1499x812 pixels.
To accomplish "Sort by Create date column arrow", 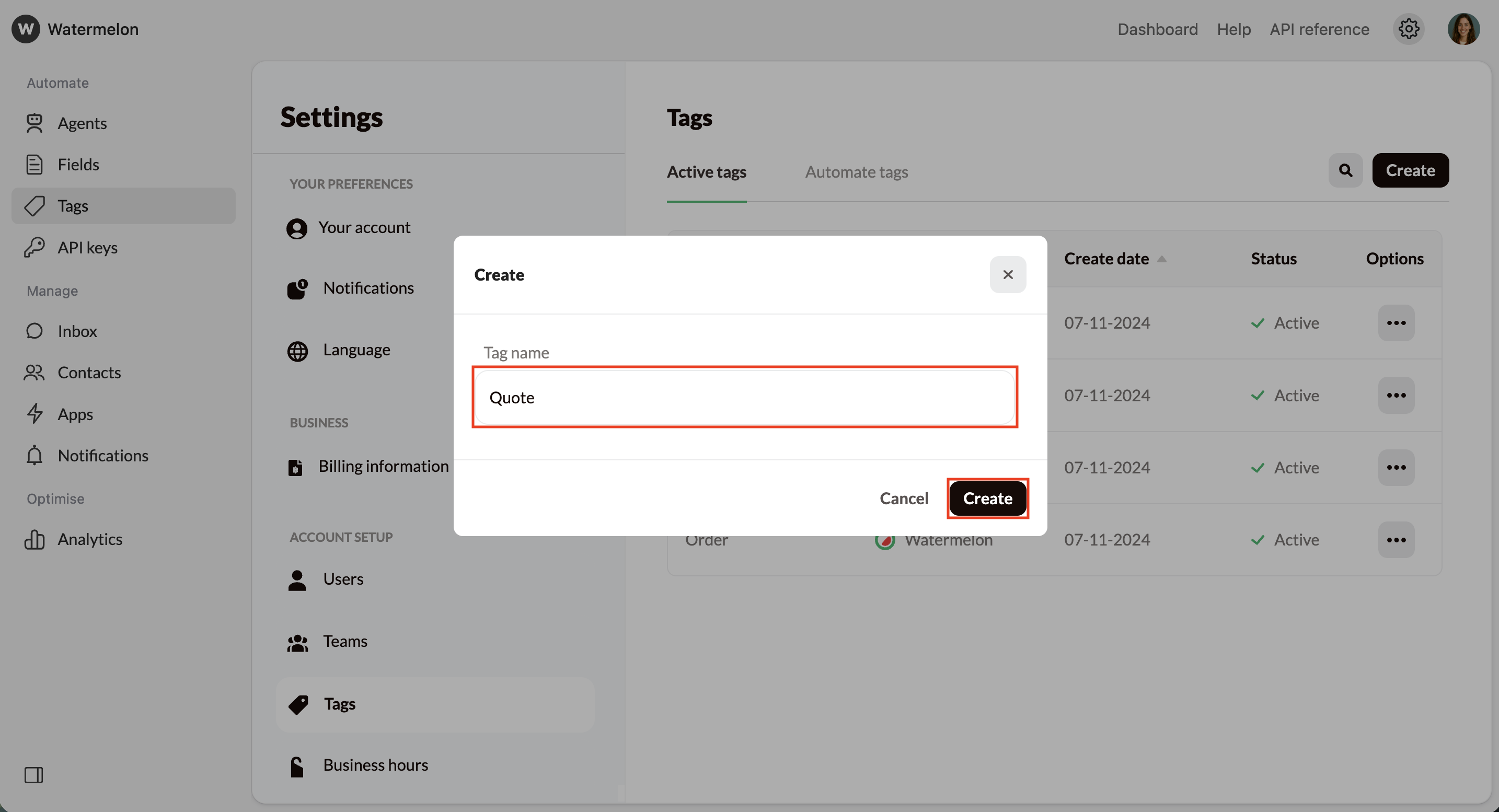I will [1161, 259].
